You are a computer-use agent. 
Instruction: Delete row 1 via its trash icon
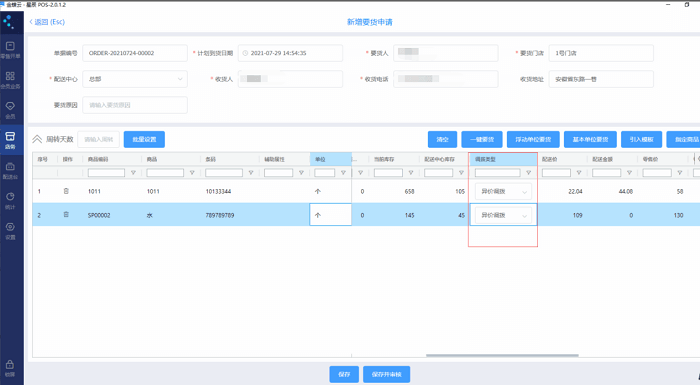(x=66, y=191)
